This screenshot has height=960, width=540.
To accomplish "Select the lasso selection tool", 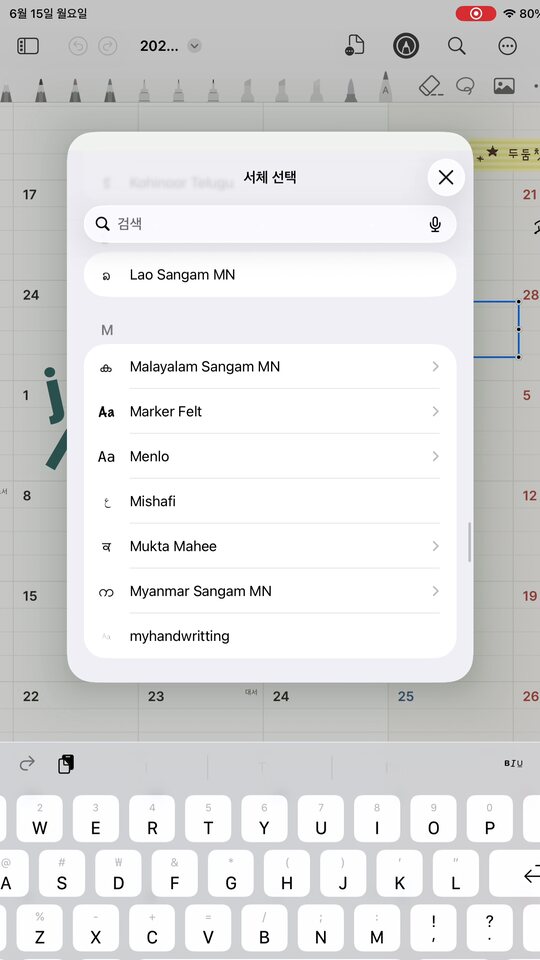I will [x=466, y=86].
